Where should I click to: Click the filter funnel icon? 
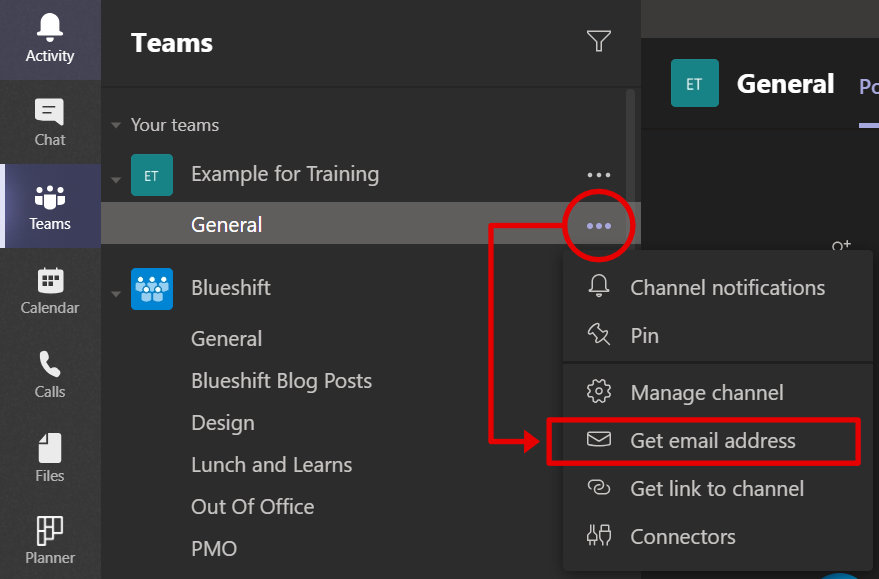599,41
